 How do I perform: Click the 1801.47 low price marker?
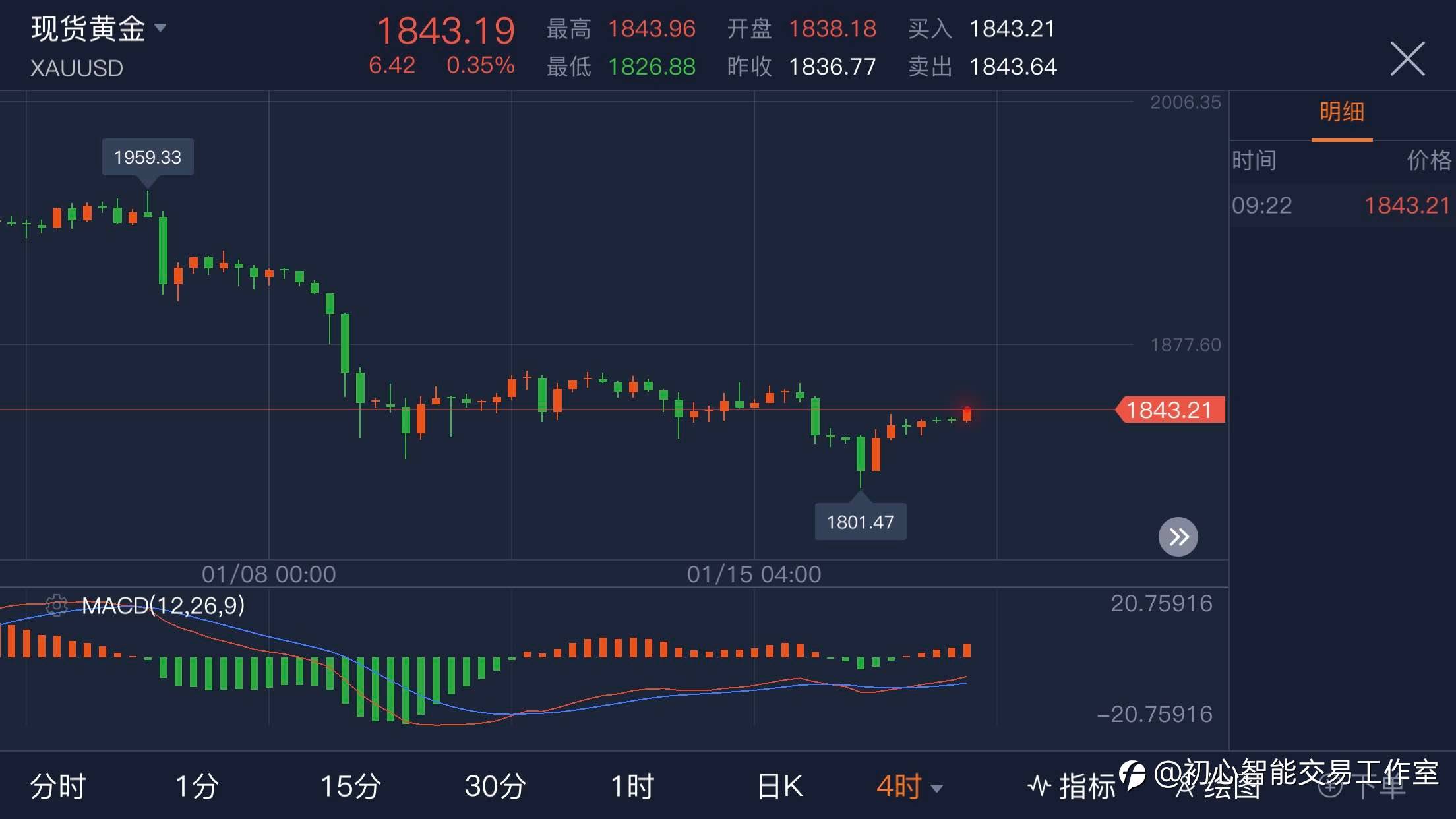click(x=860, y=522)
